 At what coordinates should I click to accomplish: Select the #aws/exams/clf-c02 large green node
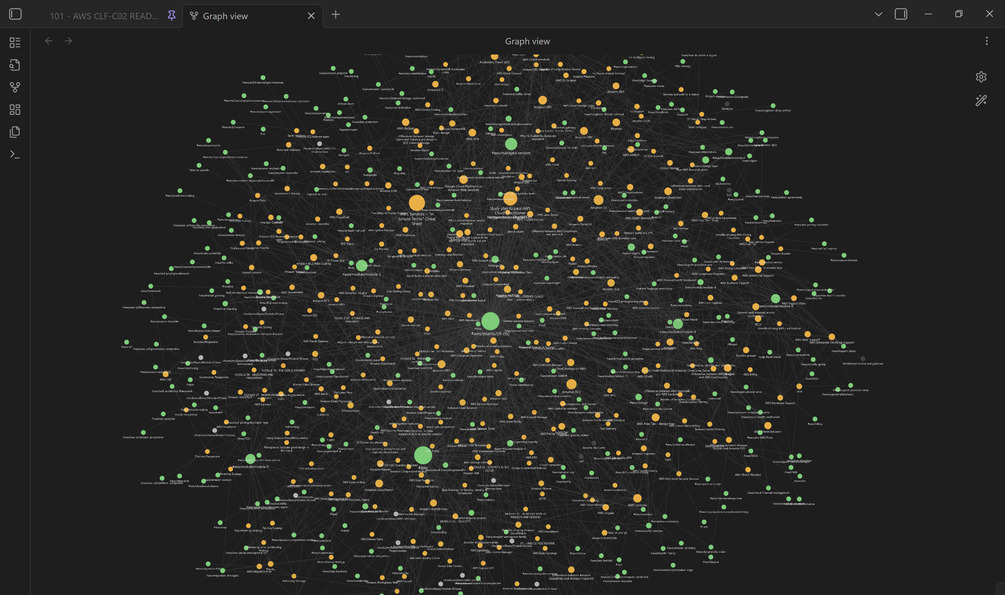coord(490,321)
